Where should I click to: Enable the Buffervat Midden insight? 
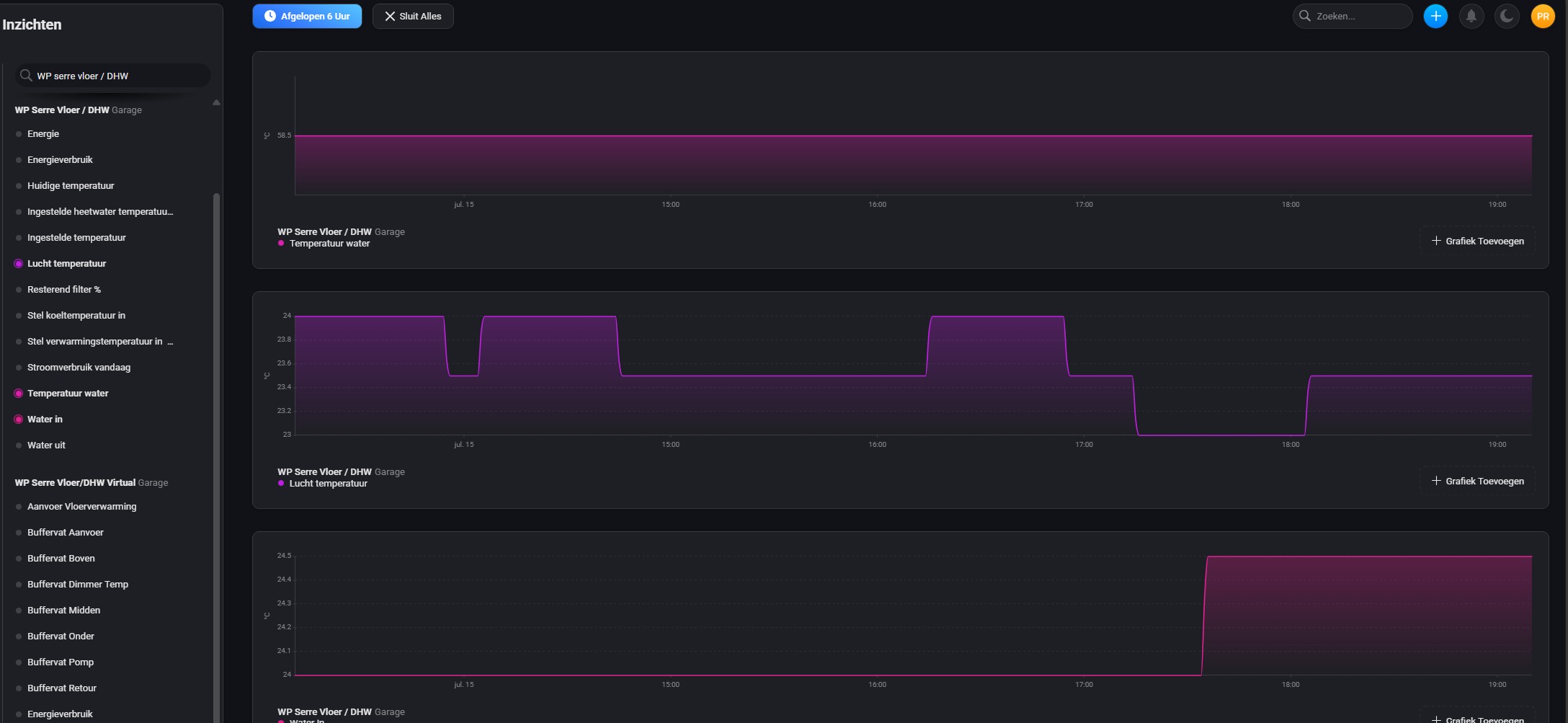[x=63, y=611]
